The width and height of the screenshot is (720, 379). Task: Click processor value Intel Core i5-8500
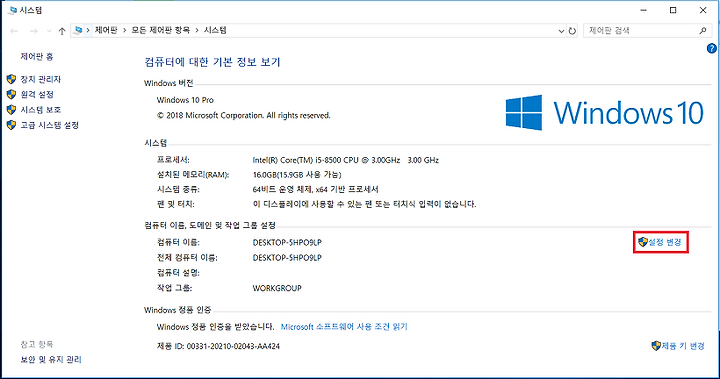click(x=346, y=160)
